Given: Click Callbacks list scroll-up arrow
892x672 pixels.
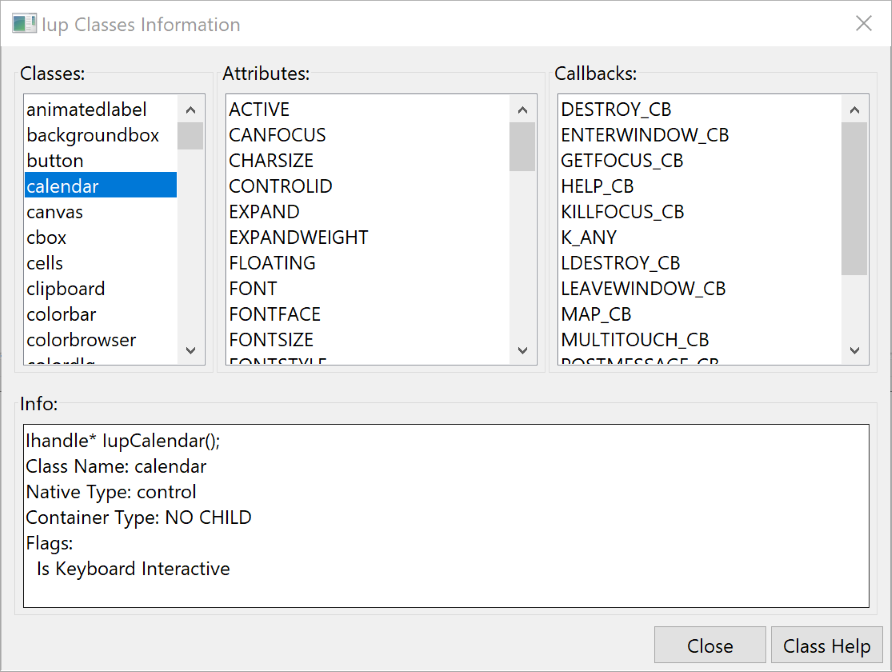Looking at the screenshot, I should 854,110.
